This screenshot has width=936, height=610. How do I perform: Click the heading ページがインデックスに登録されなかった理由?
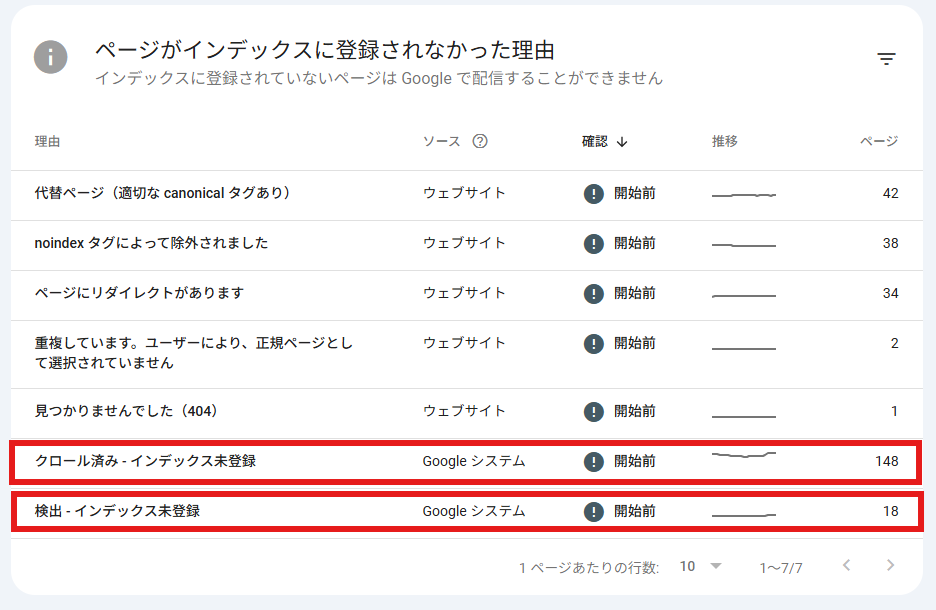325,50
